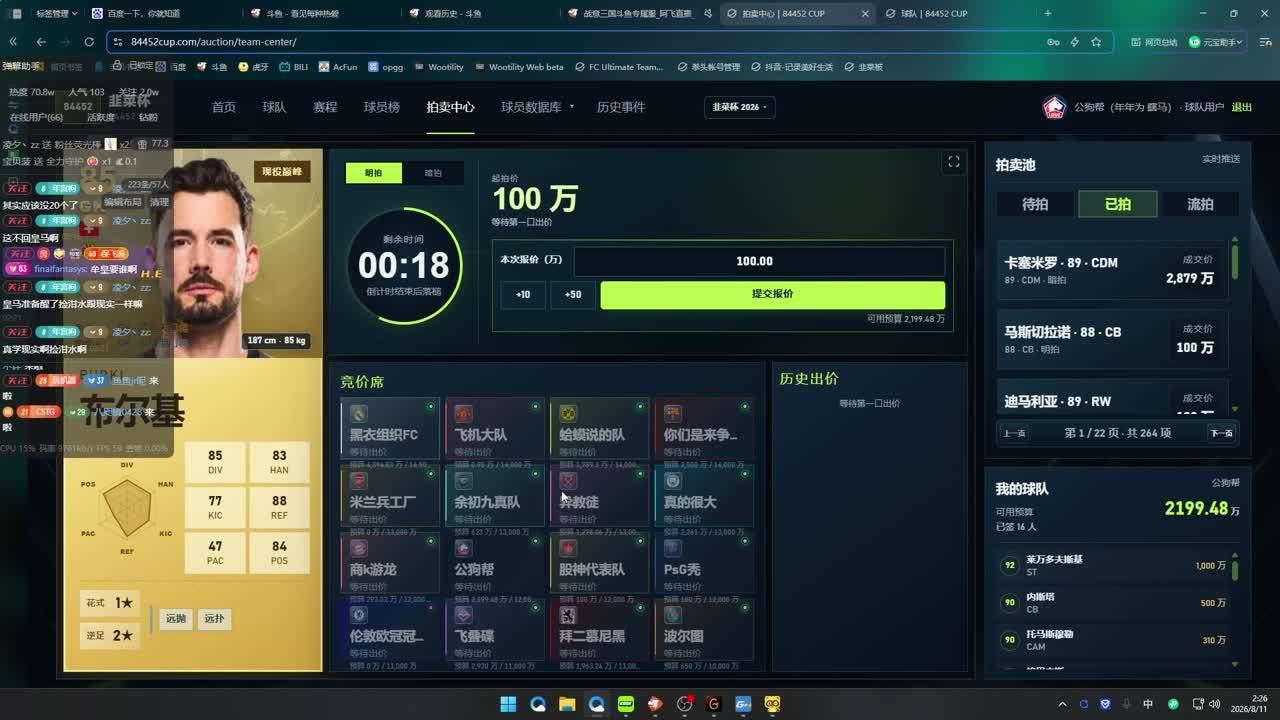Open the 韭菜杯 2026 season dropdown
The image size is (1280, 720).
[x=741, y=107]
